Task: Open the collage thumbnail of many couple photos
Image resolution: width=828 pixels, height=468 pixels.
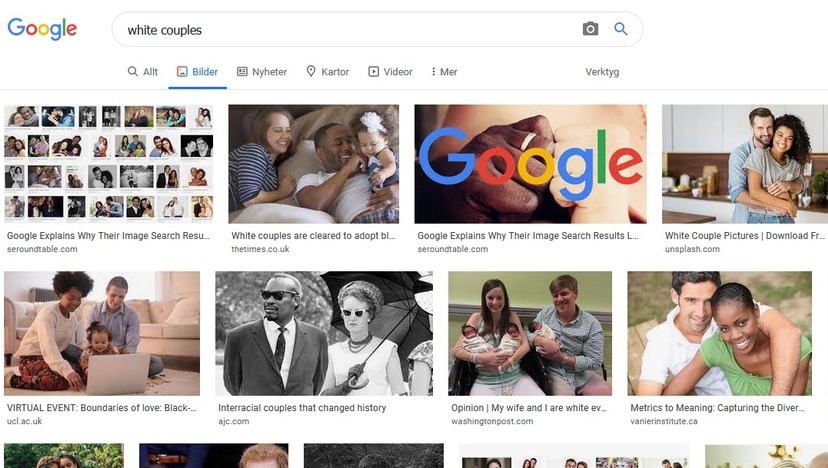Action: click(109, 164)
